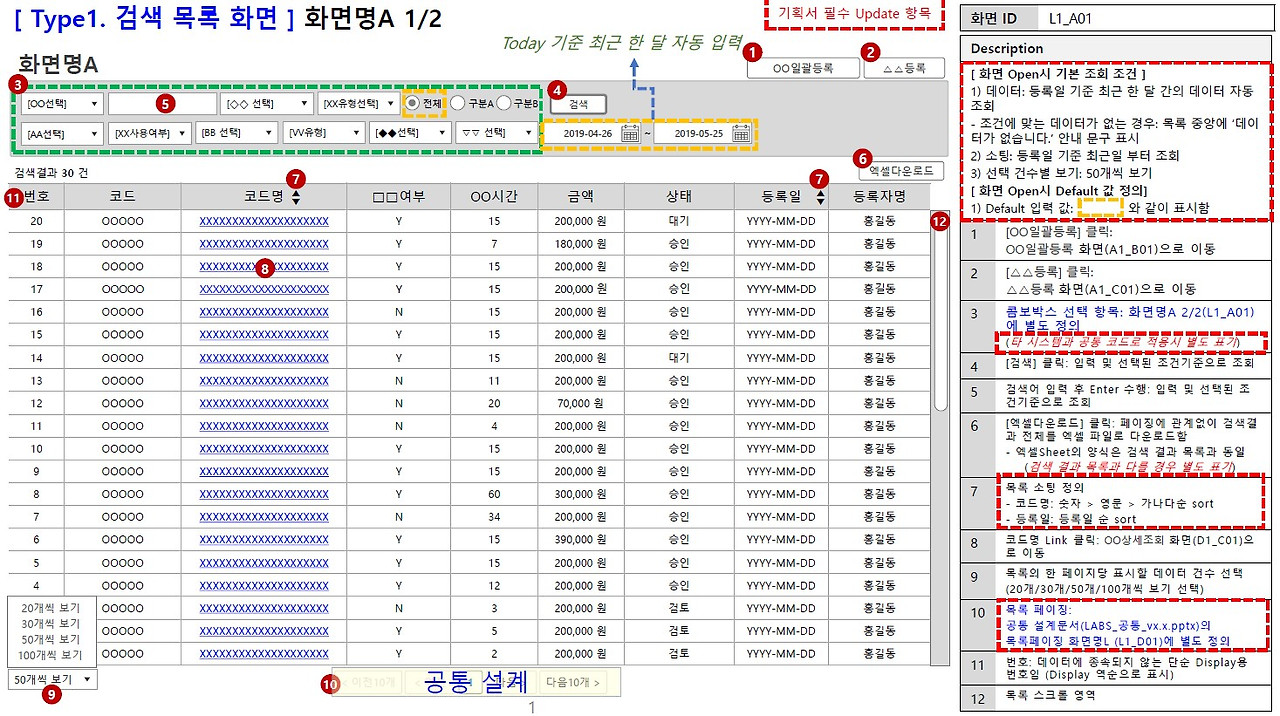Click the 코드 column header
Screen dimensions: 1280x716
point(123,197)
